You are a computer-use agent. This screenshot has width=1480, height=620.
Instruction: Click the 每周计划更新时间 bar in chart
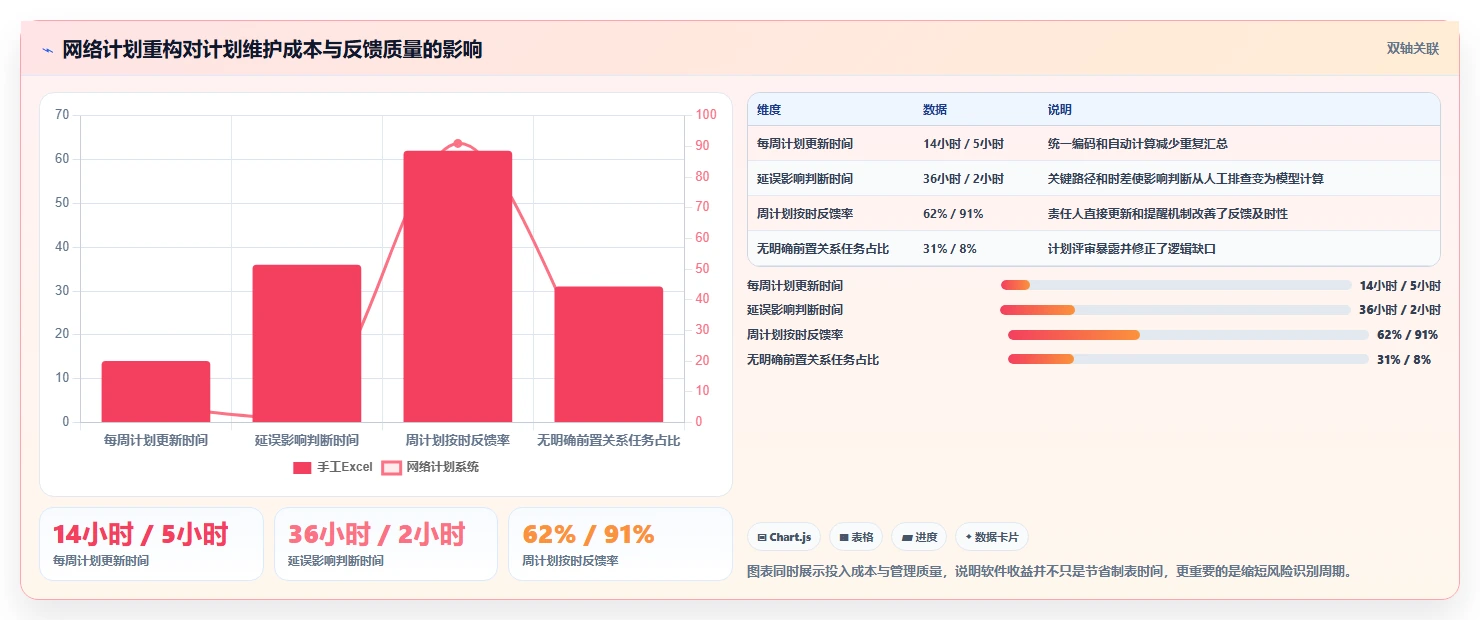[x=156, y=392]
